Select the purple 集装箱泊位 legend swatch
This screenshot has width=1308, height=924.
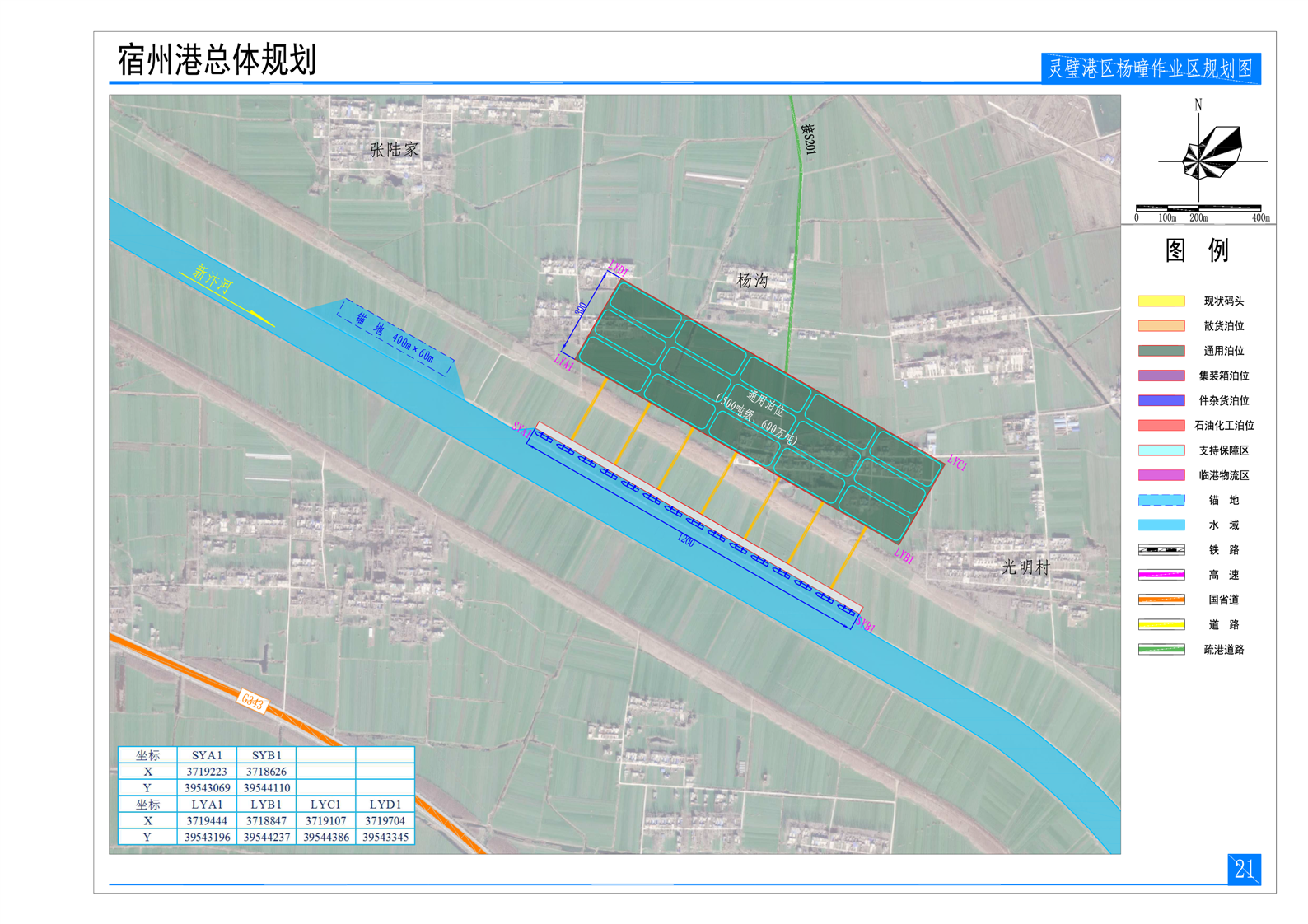(1161, 376)
